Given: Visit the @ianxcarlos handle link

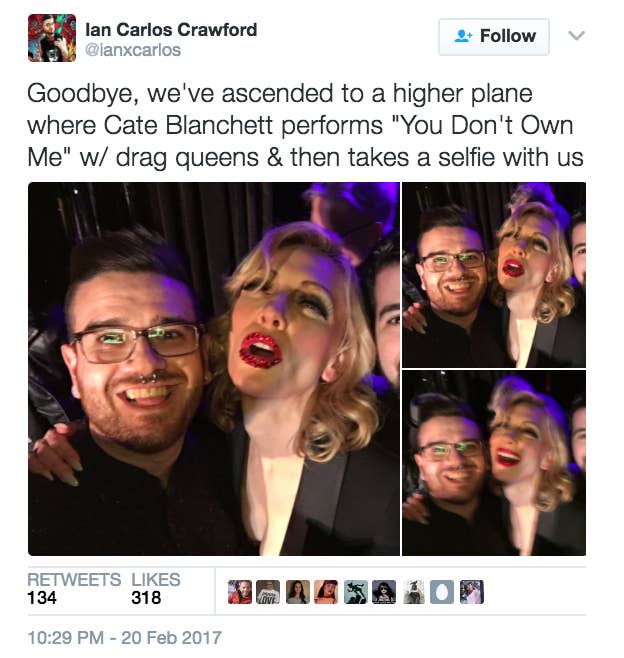Looking at the screenshot, I should click(x=133, y=50).
